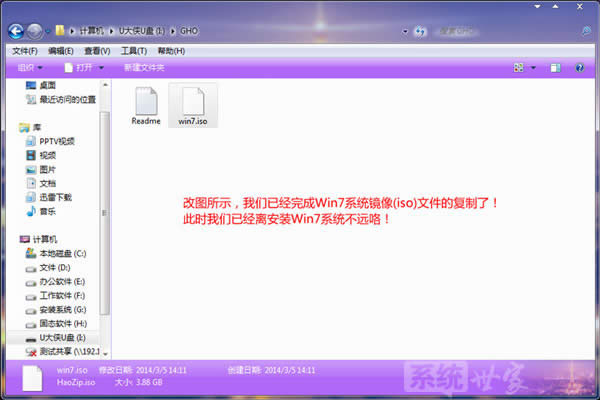Viewport: 600px width, 400px height.
Task: Click the search magnifier icon
Action: [x=586, y=31]
